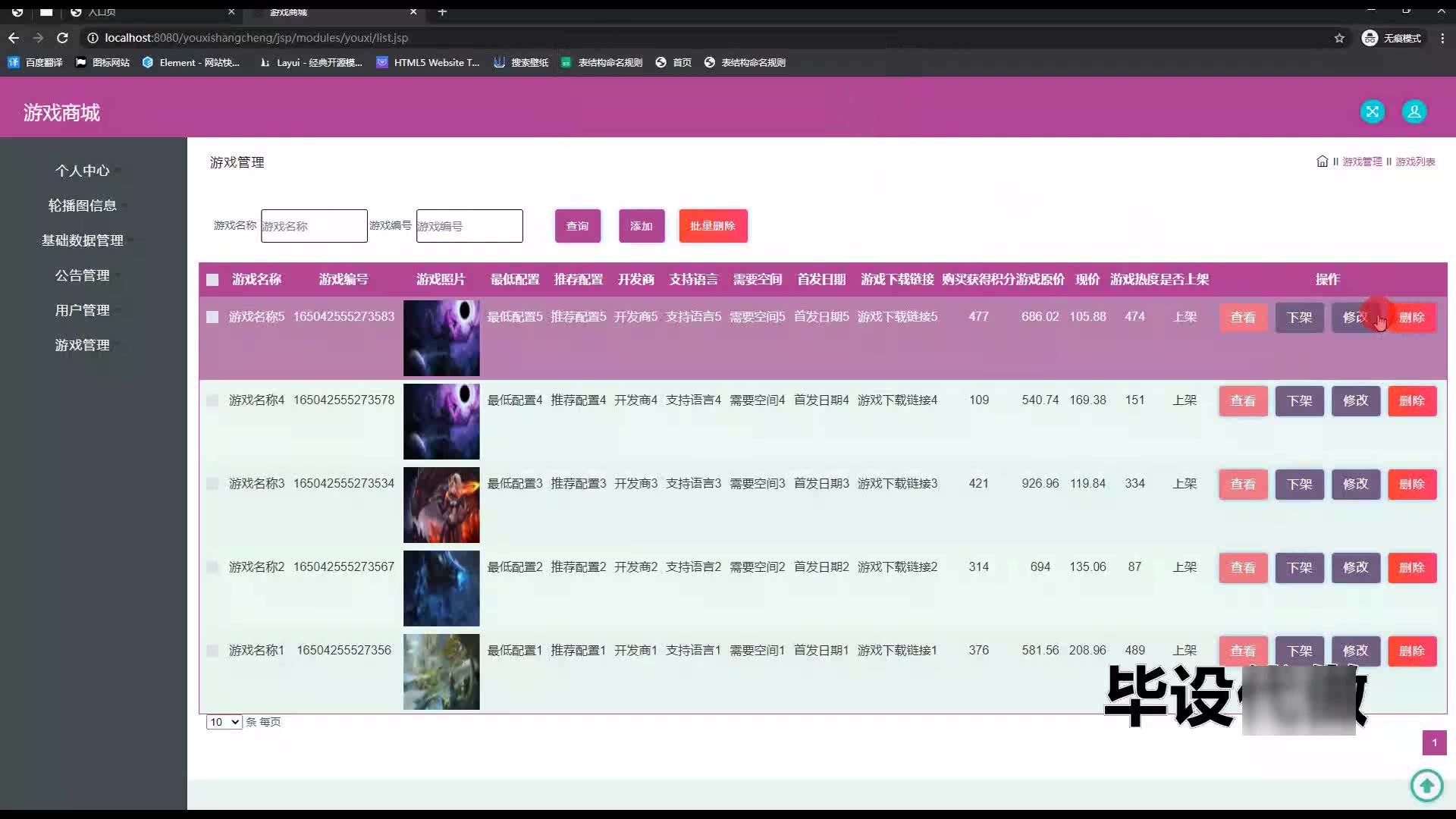Image resolution: width=1456 pixels, height=819 pixels.
Task: Open HTML5 Website bookmark
Action: (x=428, y=62)
